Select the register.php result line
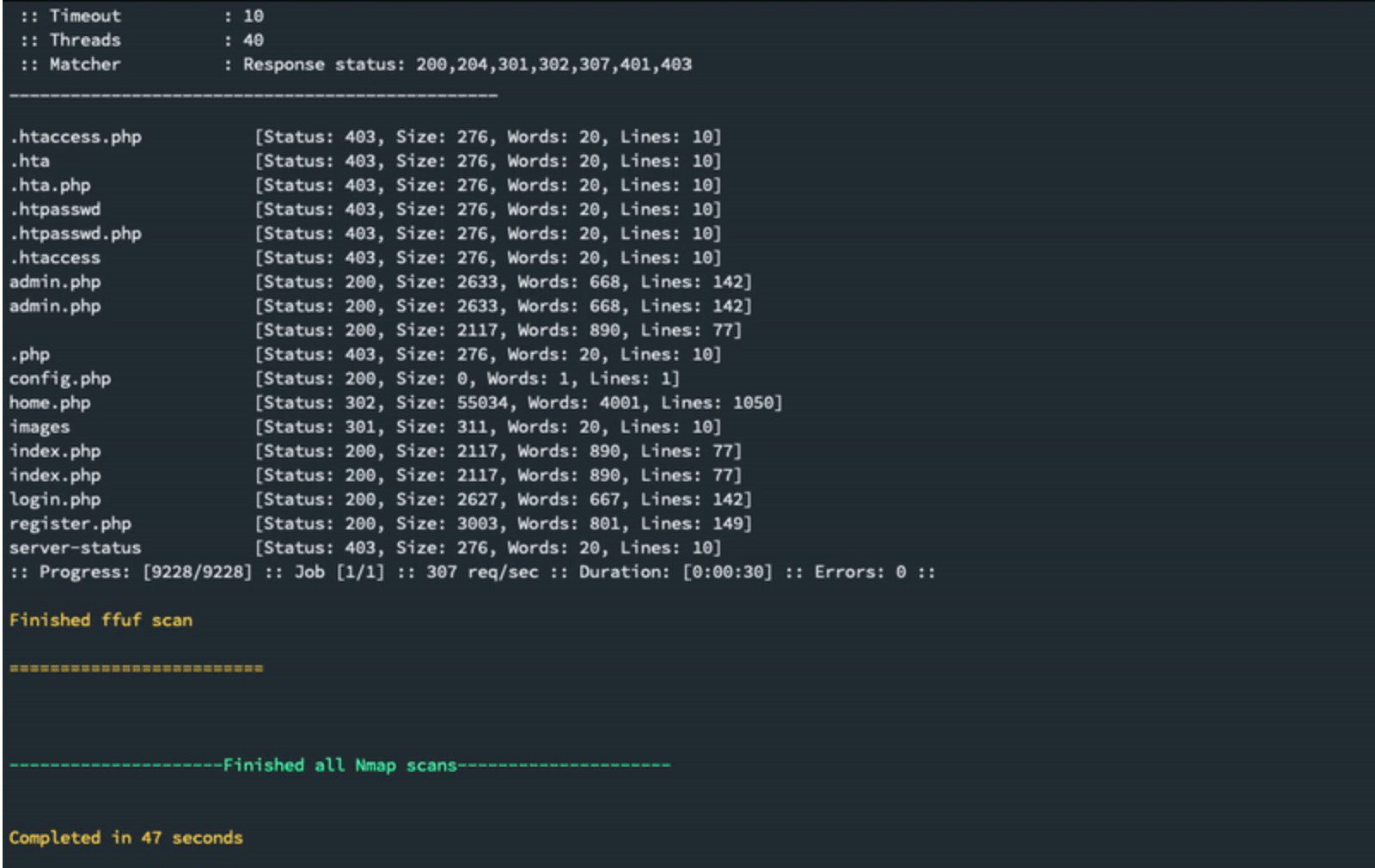The image size is (1375, 868). click(x=380, y=523)
